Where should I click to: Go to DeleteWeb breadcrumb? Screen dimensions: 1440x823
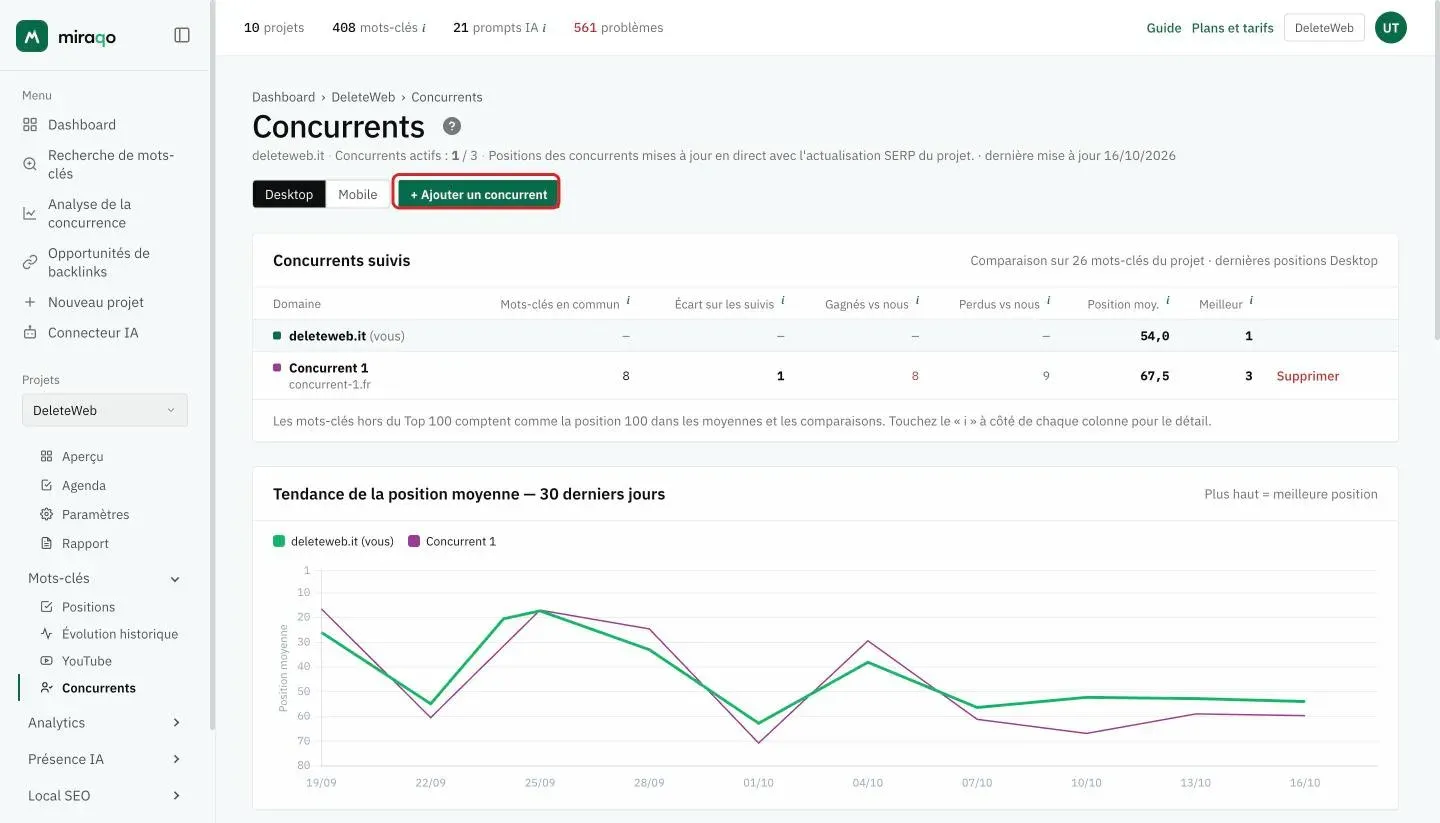point(363,97)
